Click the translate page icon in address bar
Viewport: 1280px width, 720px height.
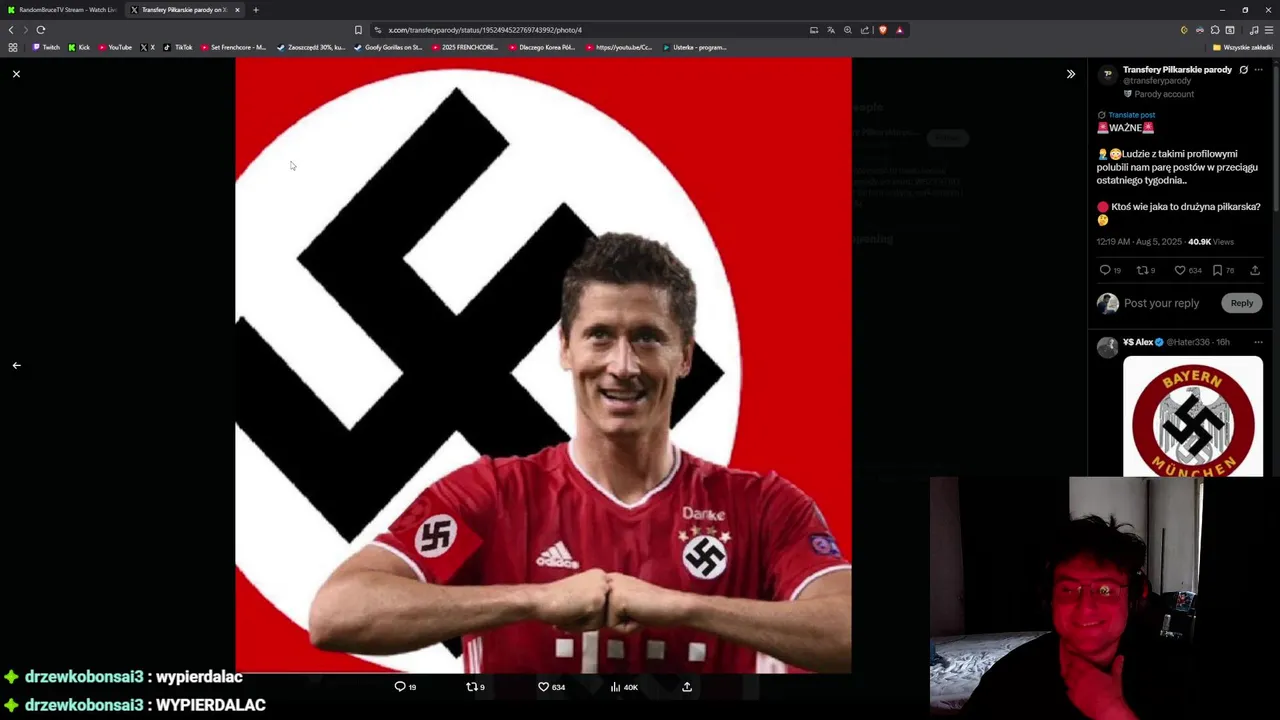[x=831, y=30]
